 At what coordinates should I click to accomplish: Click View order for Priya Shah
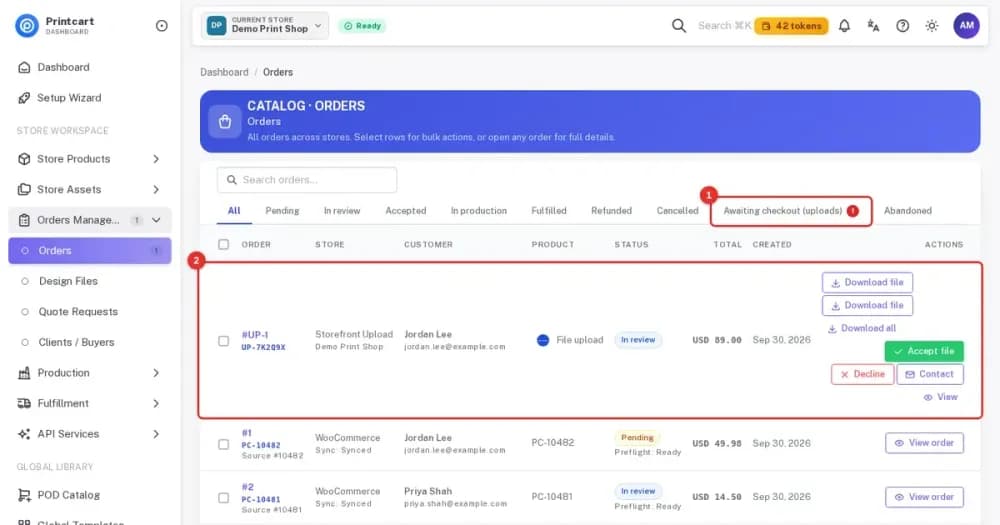coord(924,497)
